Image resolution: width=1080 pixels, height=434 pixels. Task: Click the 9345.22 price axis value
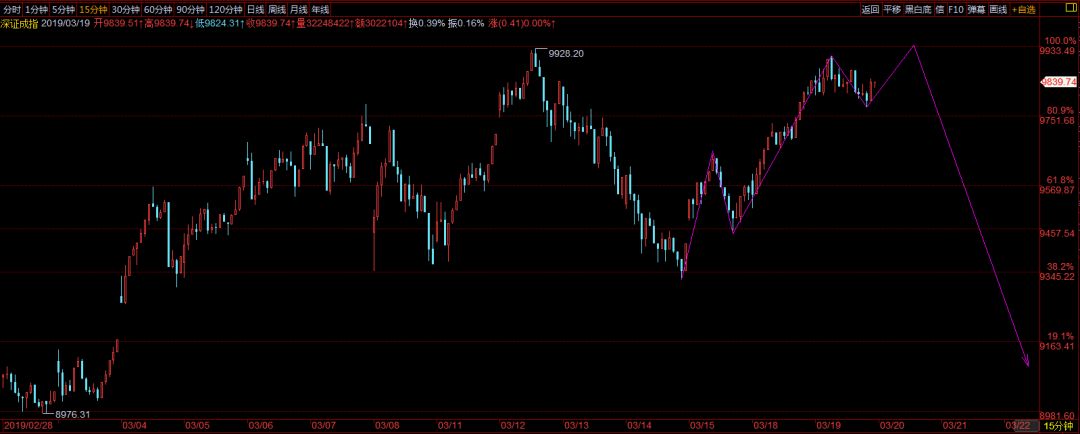point(1058,277)
